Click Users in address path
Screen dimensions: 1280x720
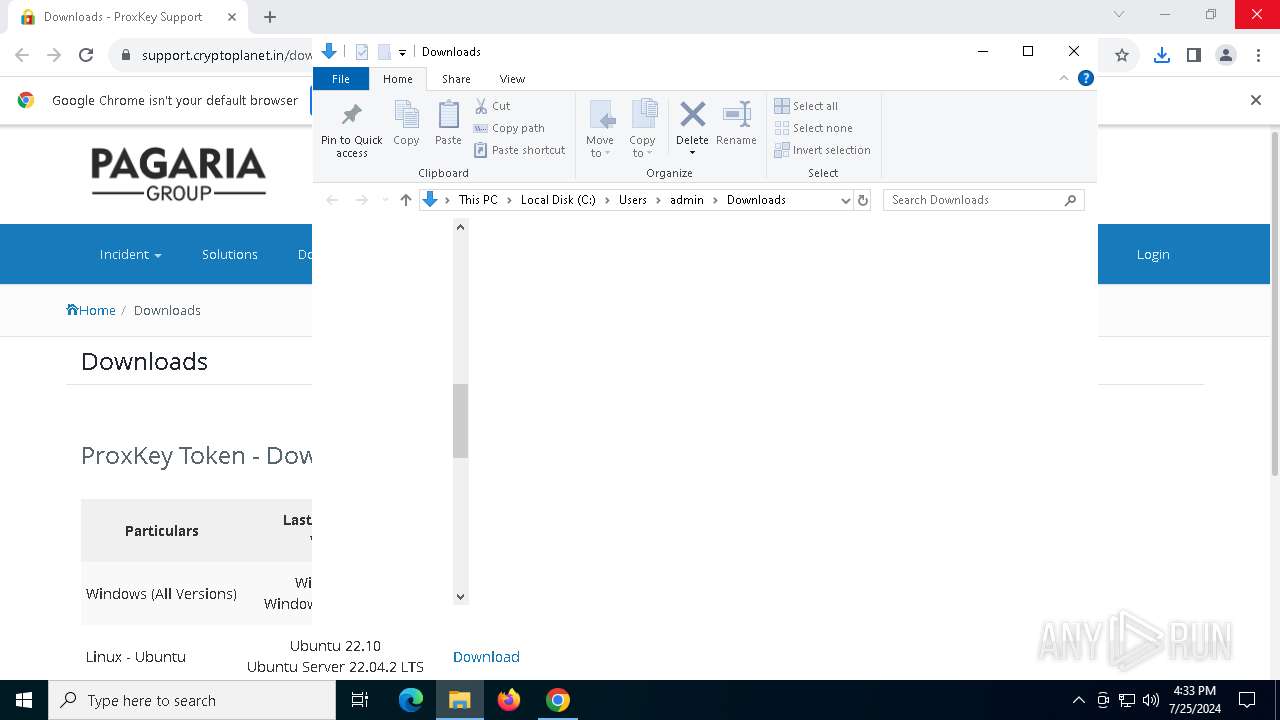pyautogui.click(x=632, y=200)
